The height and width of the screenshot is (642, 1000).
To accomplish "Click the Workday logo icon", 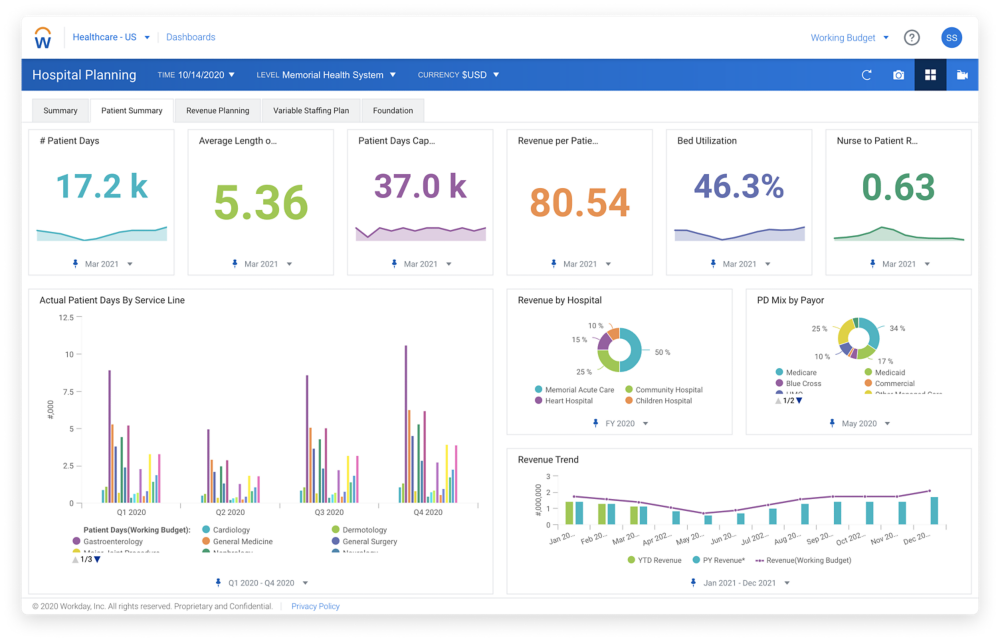I will point(44,38).
